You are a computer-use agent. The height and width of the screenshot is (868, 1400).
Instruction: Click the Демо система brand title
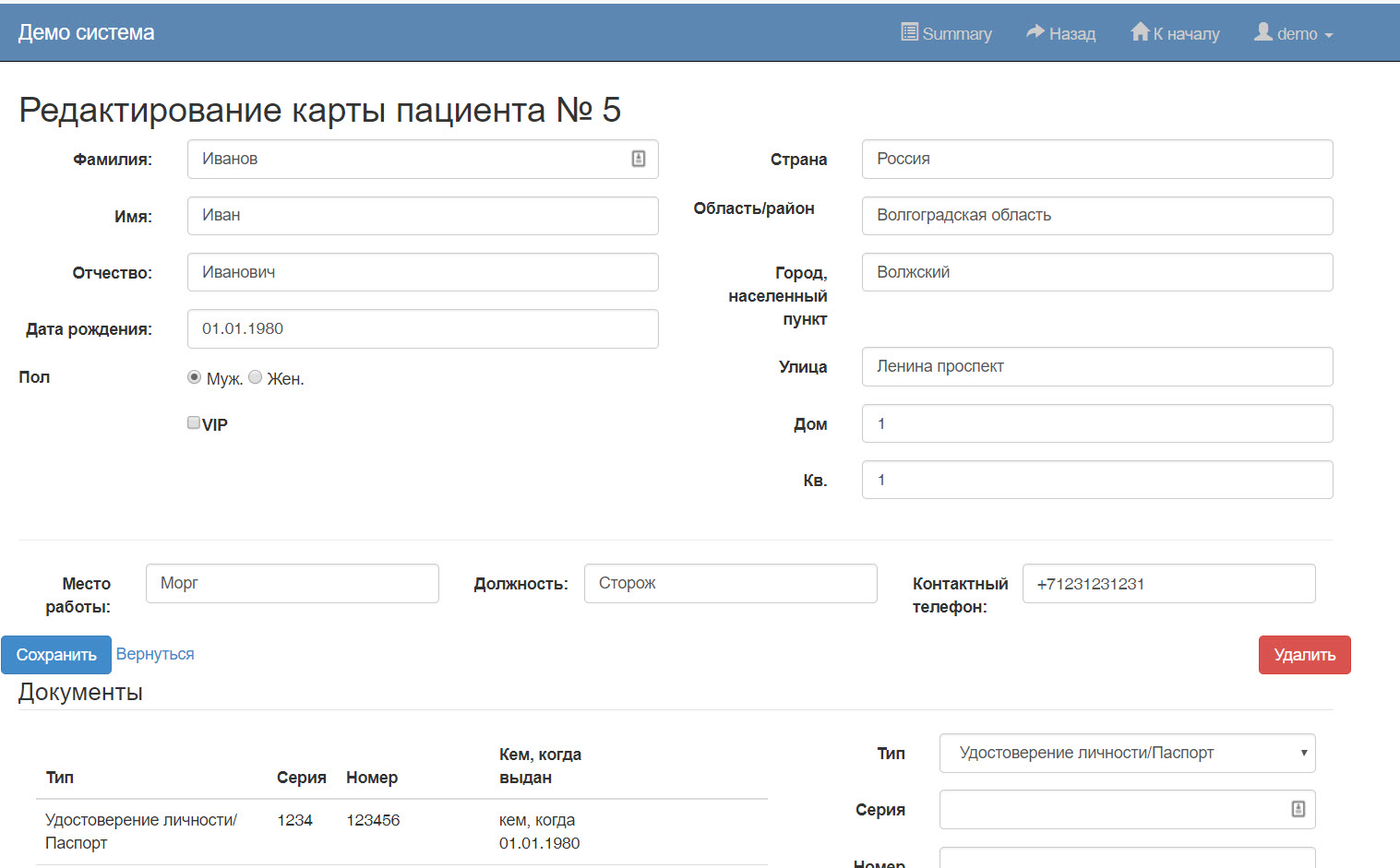pos(87,33)
